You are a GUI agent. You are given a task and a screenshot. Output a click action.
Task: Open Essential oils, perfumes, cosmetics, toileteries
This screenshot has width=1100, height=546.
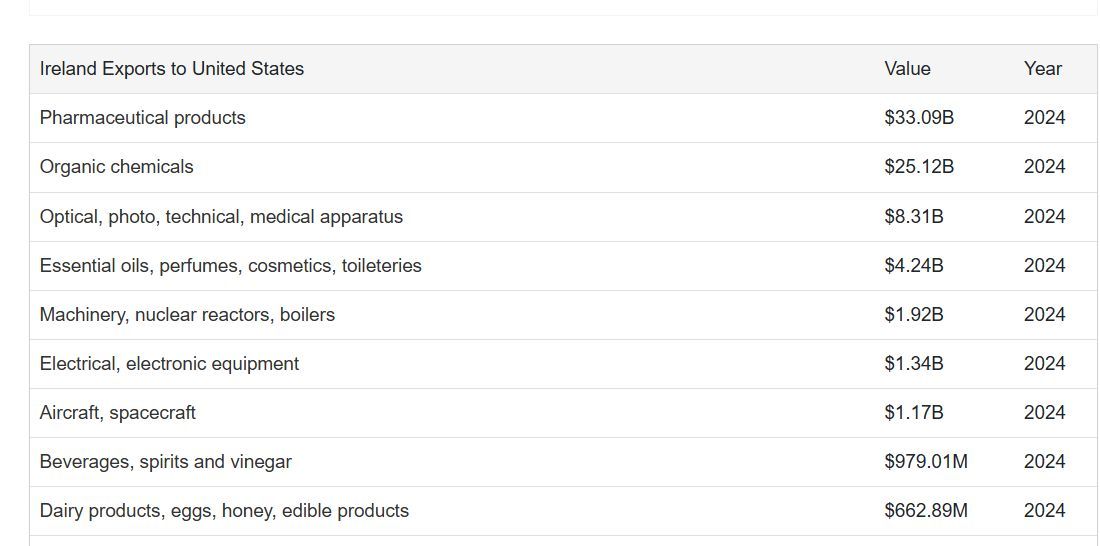click(230, 265)
